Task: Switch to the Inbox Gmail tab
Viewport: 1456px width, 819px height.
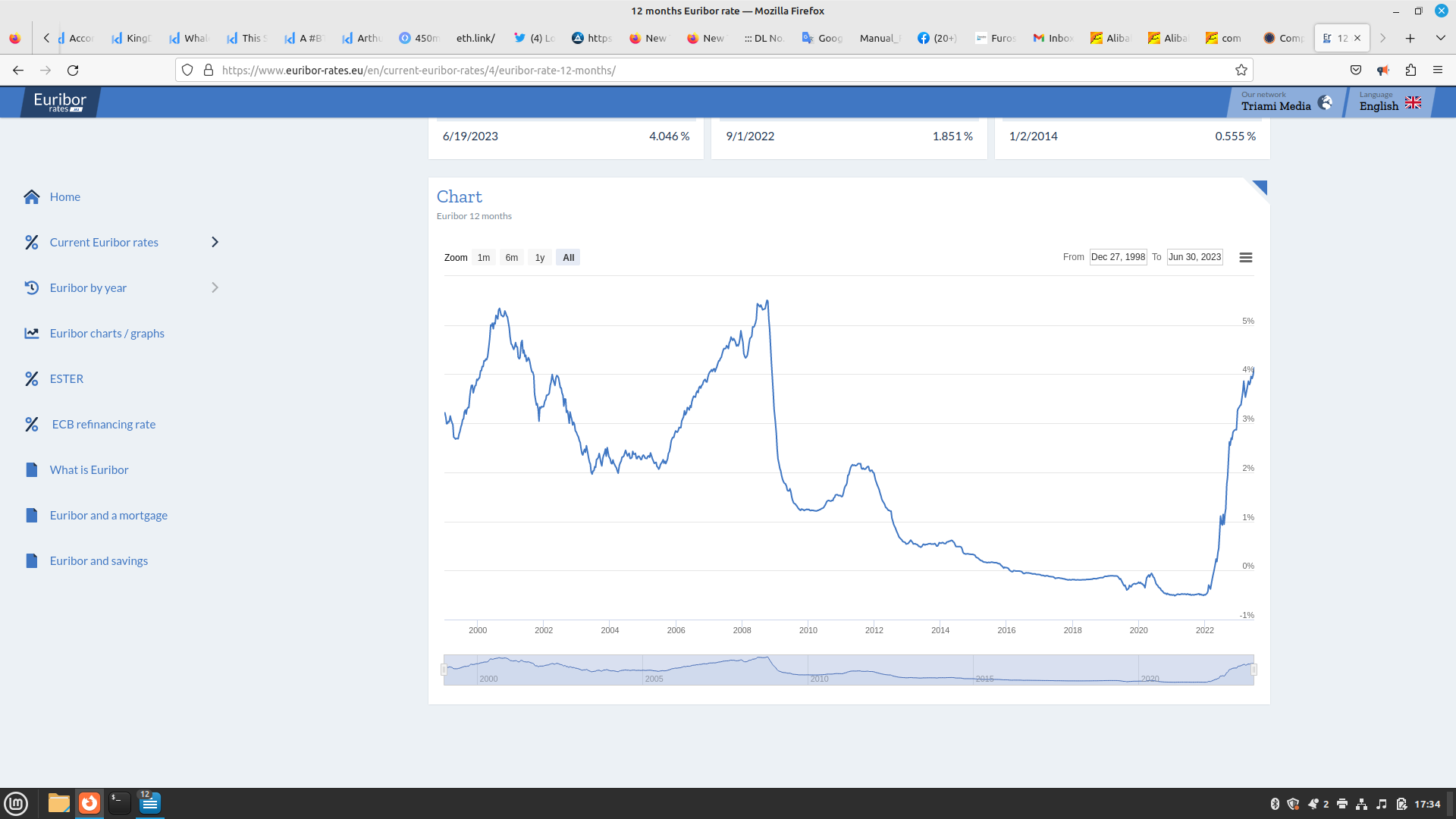Action: [1053, 38]
